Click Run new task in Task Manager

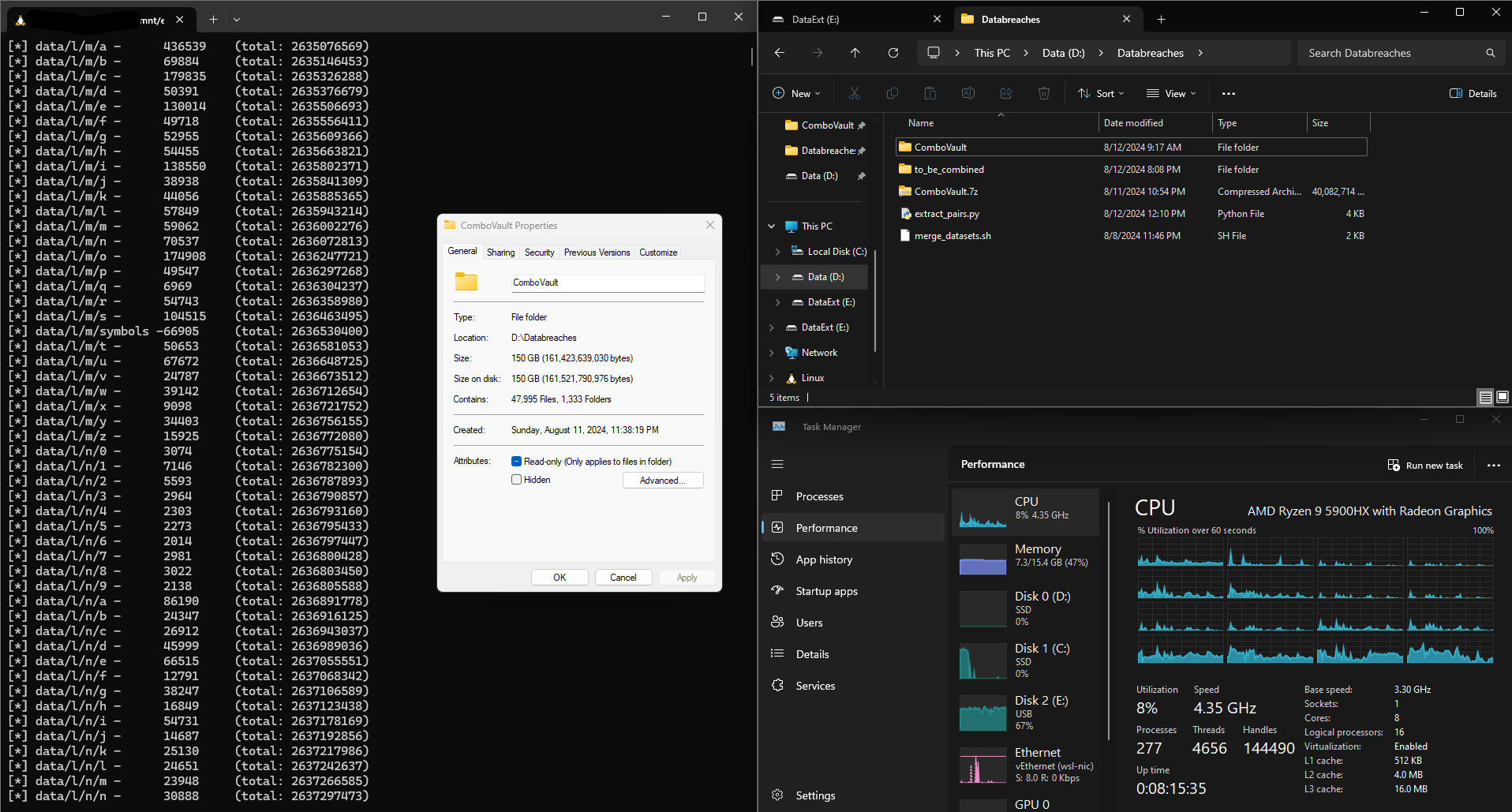[1425, 465]
